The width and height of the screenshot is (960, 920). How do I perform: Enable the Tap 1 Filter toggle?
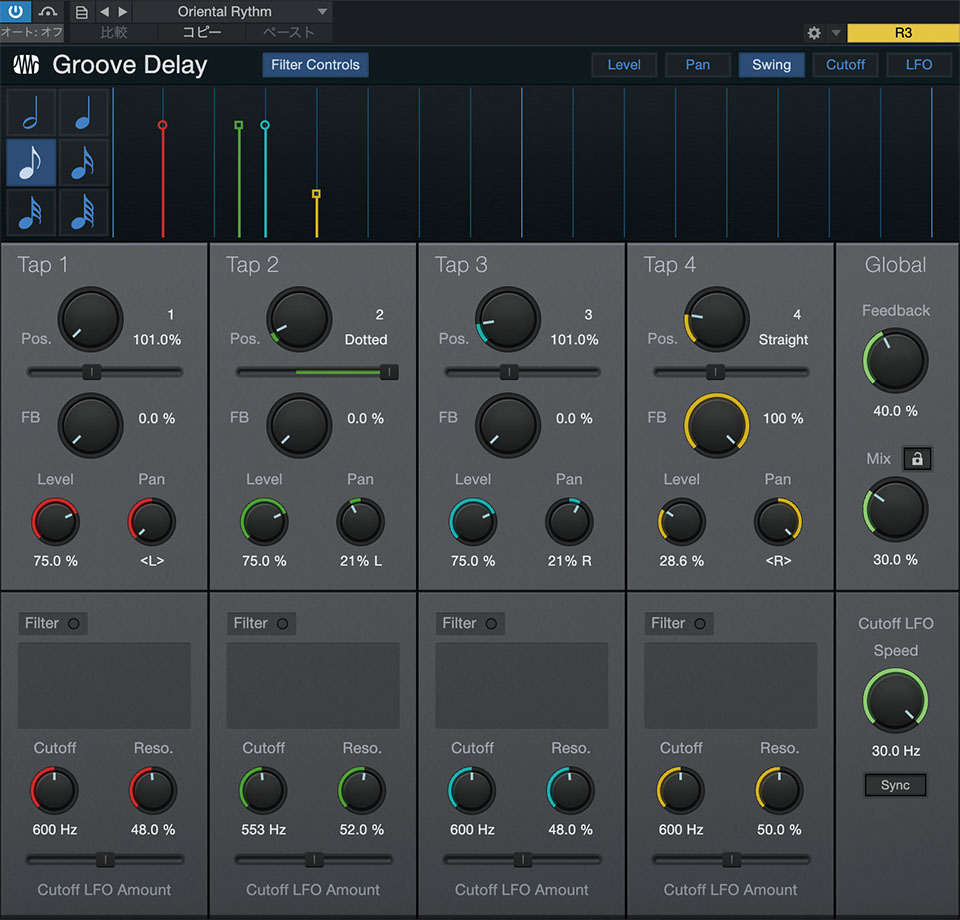pyautogui.click(x=53, y=624)
